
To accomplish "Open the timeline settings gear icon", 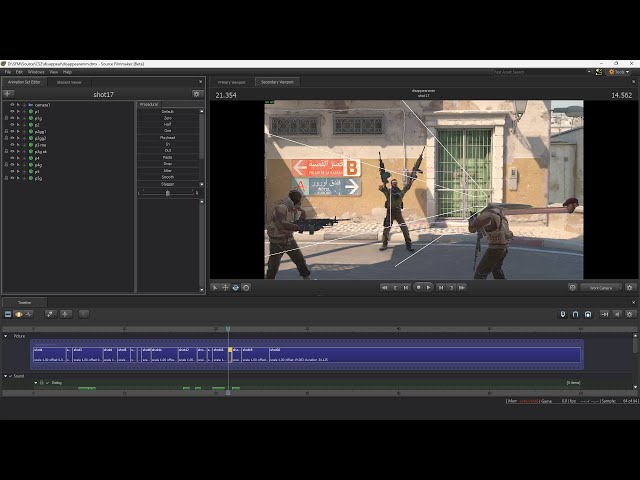I will [630, 314].
